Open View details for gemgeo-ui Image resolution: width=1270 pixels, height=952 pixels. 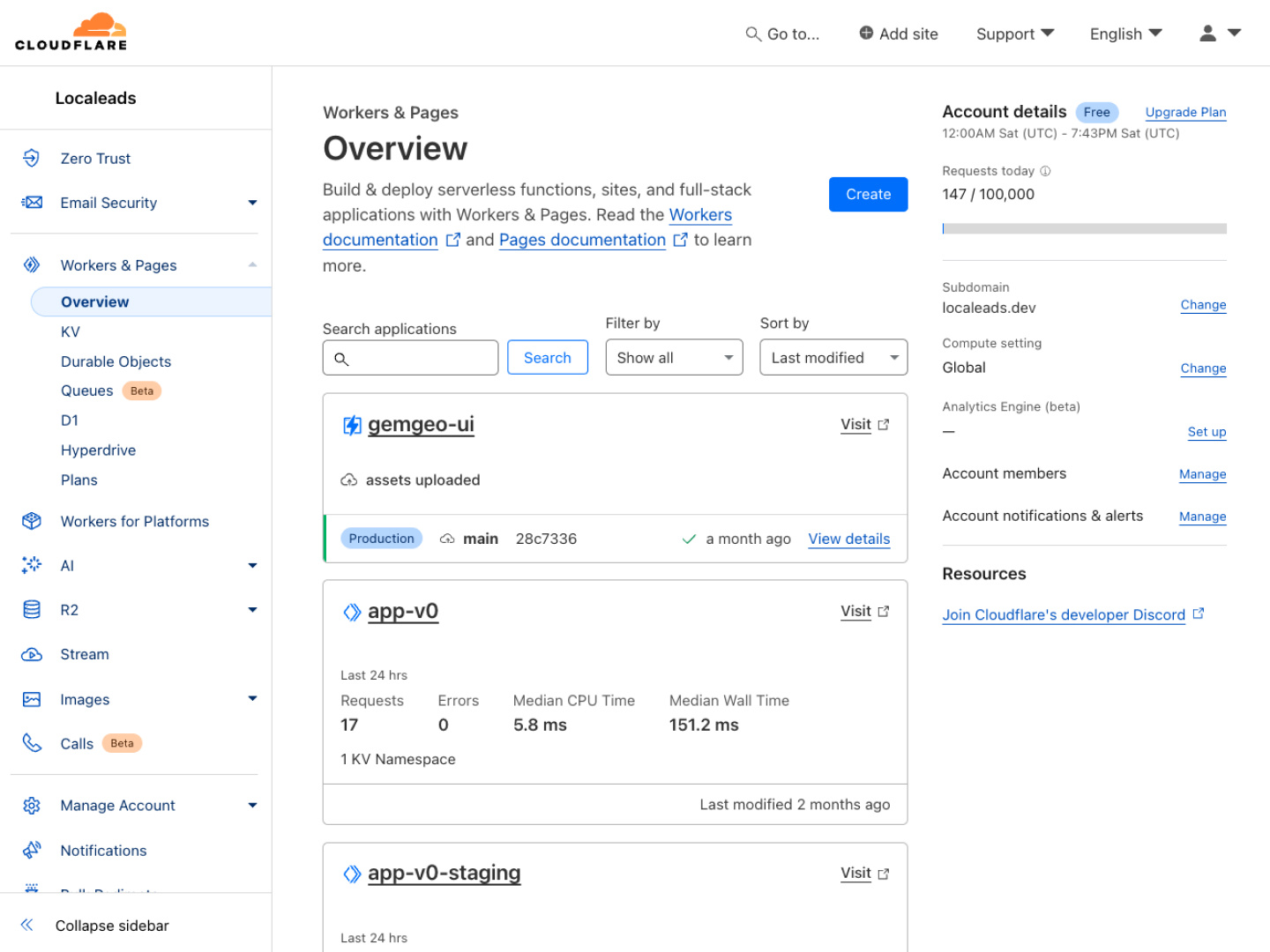[x=848, y=539]
